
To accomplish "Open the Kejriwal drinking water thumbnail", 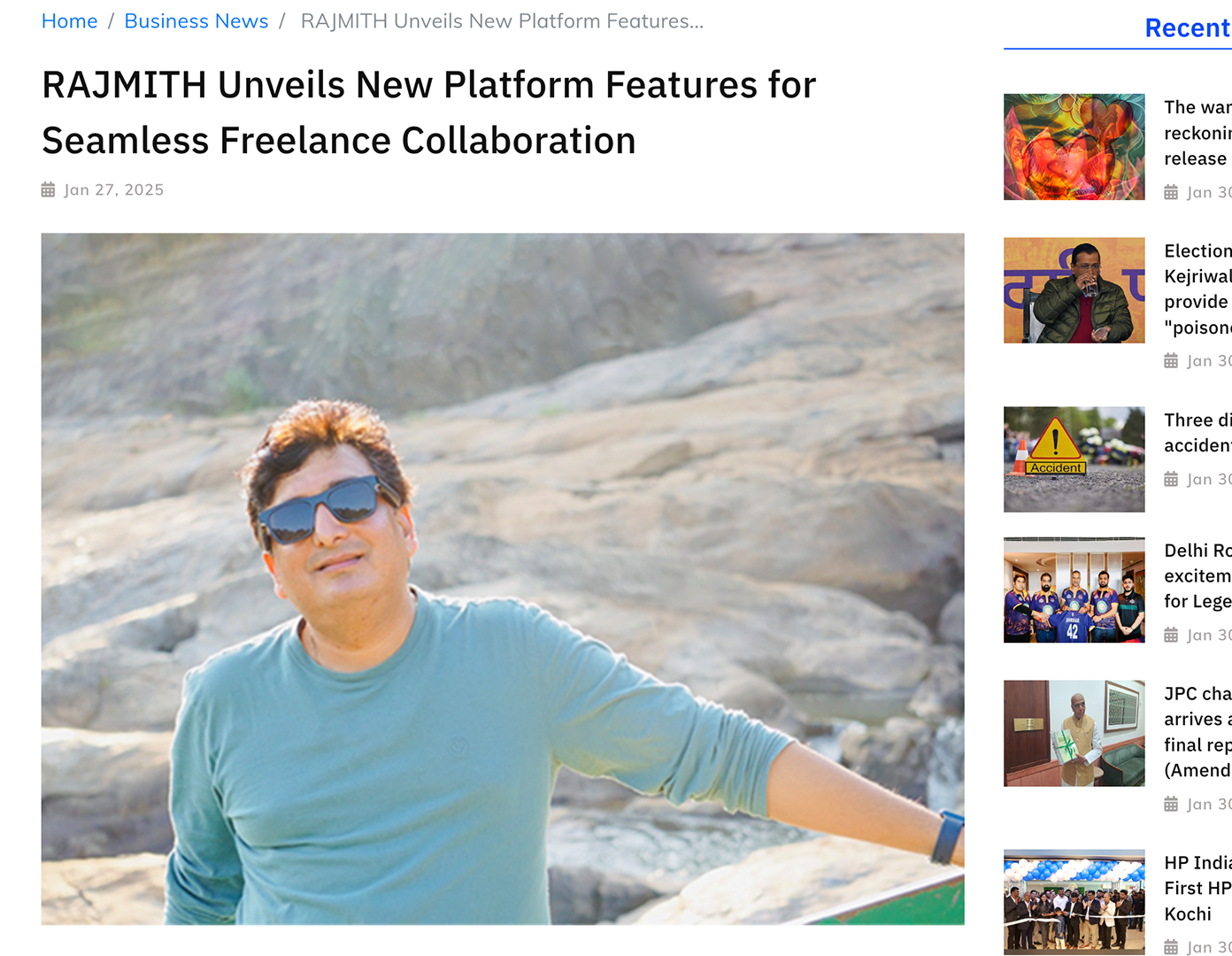I will [1074, 290].
